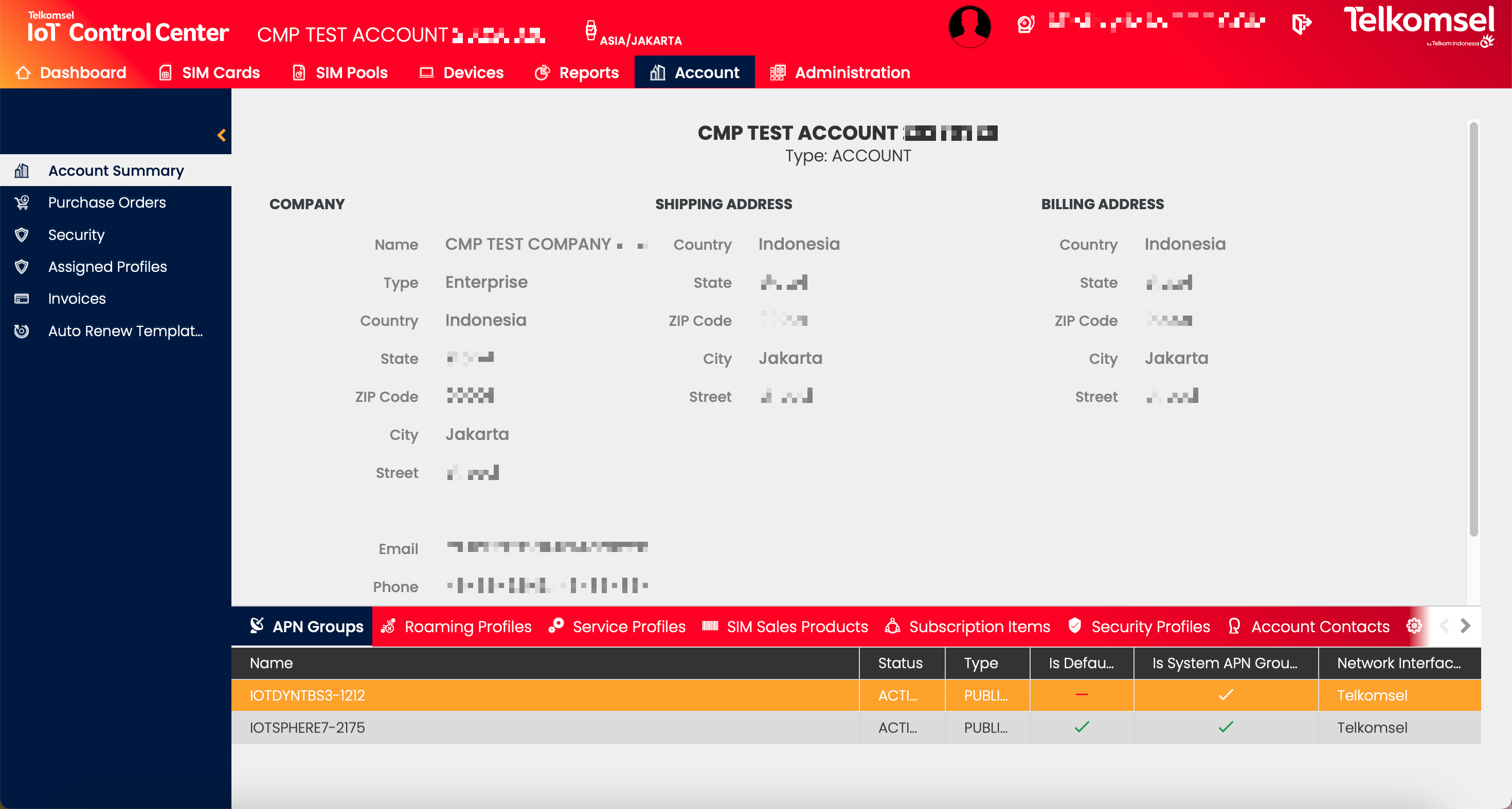Click the Auto Renew Template icon
Image resolution: width=1512 pixels, height=809 pixels.
click(22, 331)
